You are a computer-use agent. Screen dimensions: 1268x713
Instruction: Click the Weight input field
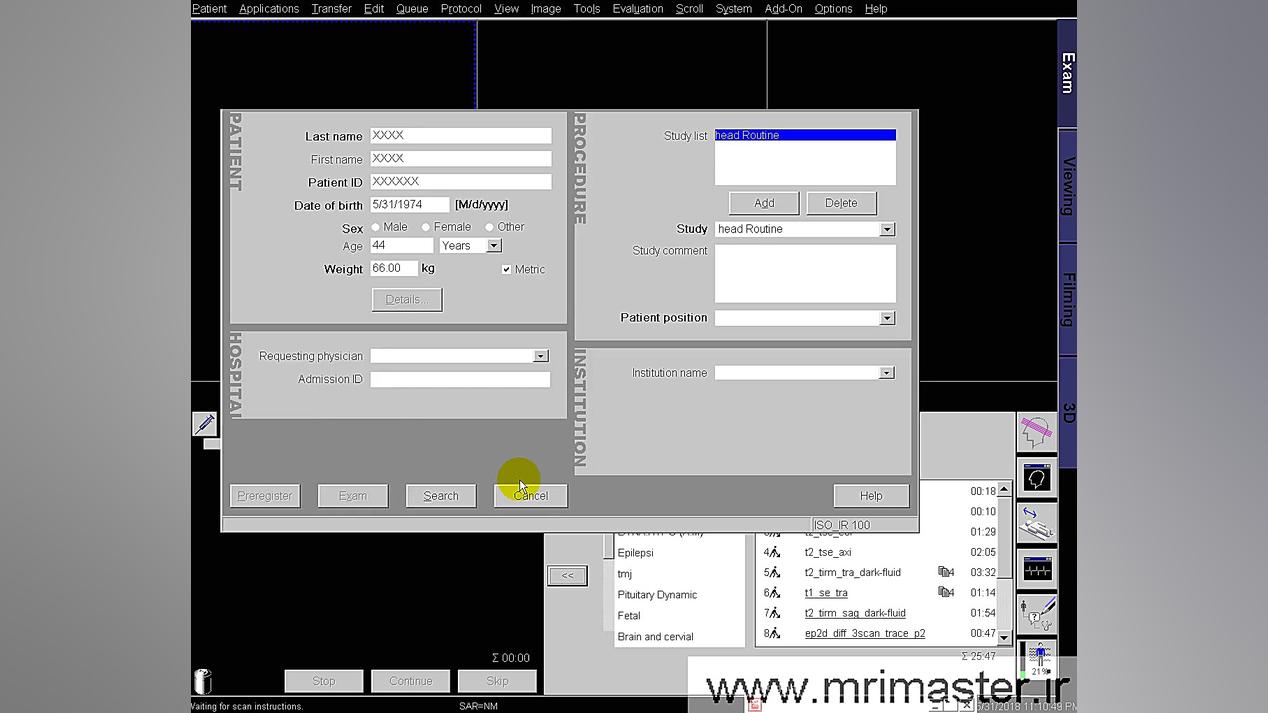click(394, 268)
